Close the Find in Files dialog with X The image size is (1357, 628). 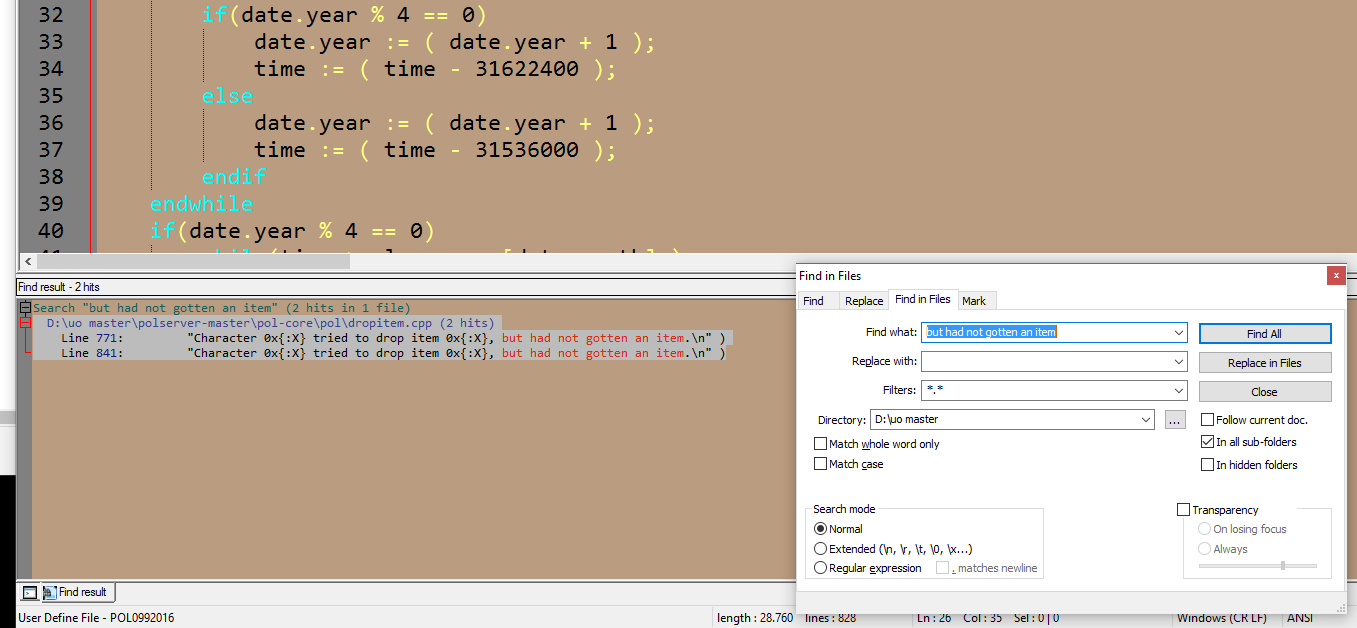click(x=1335, y=275)
